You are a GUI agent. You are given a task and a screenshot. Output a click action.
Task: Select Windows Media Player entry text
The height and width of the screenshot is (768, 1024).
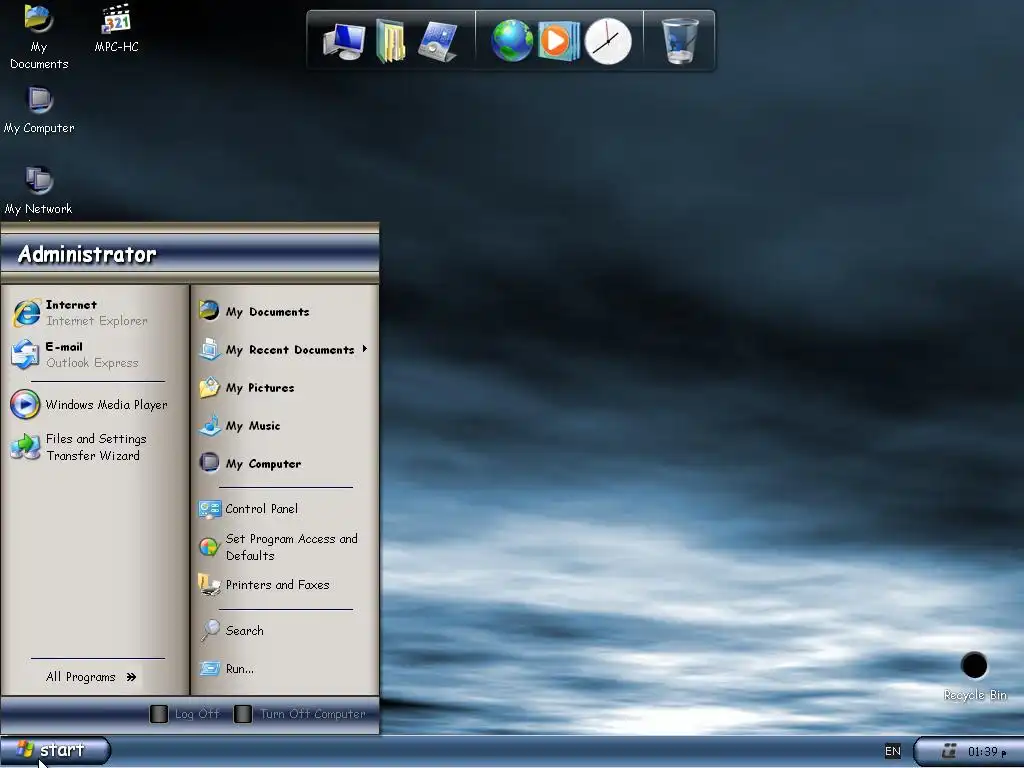(x=106, y=405)
